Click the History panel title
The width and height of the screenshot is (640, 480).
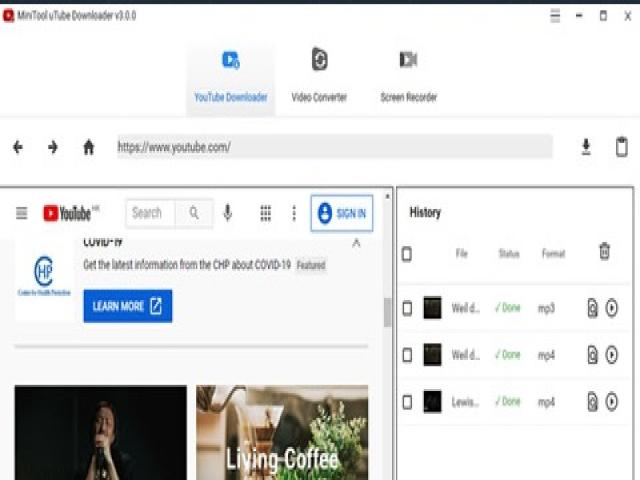pyautogui.click(x=425, y=212)
